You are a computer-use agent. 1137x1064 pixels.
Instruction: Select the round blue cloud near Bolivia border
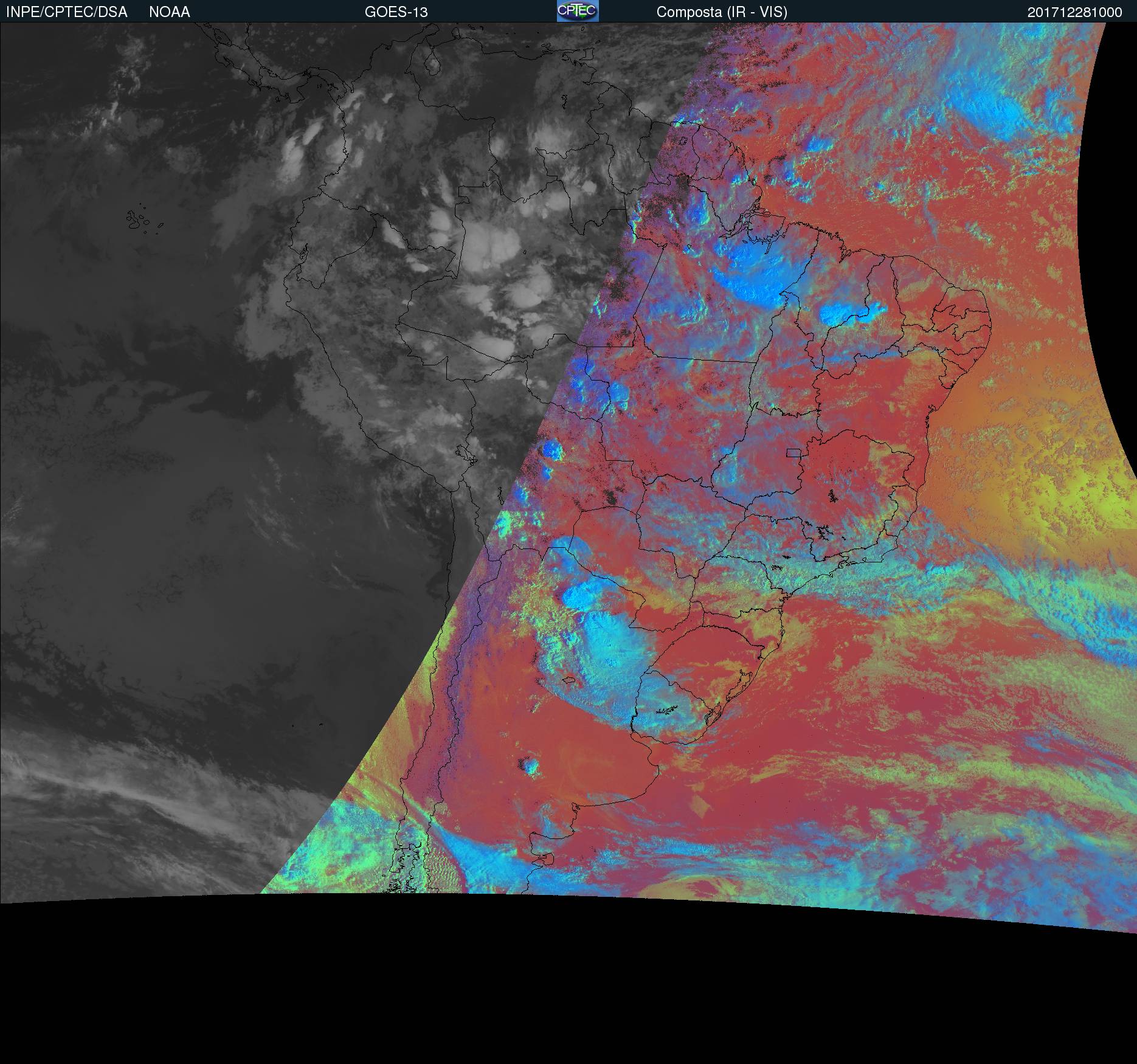pyautogui.click(x=552, y=451)
